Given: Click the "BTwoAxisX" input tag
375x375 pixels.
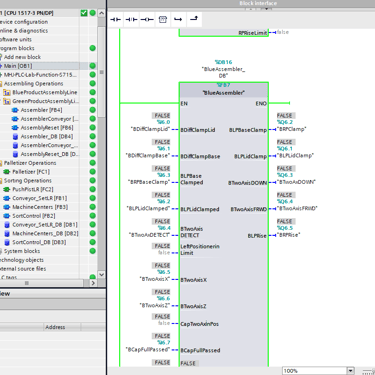Looking at the screenshot, I should 155,279.
